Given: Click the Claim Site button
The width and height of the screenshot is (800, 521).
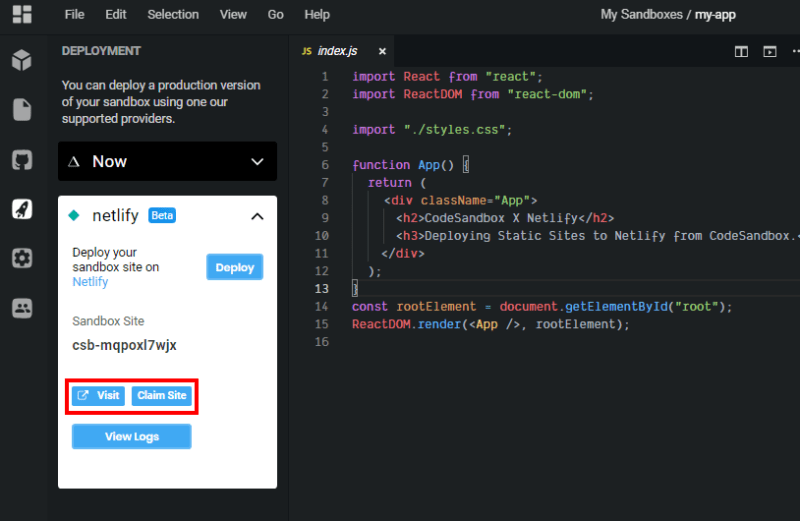Looking at the screenshot, I should (x=162, y=395).
